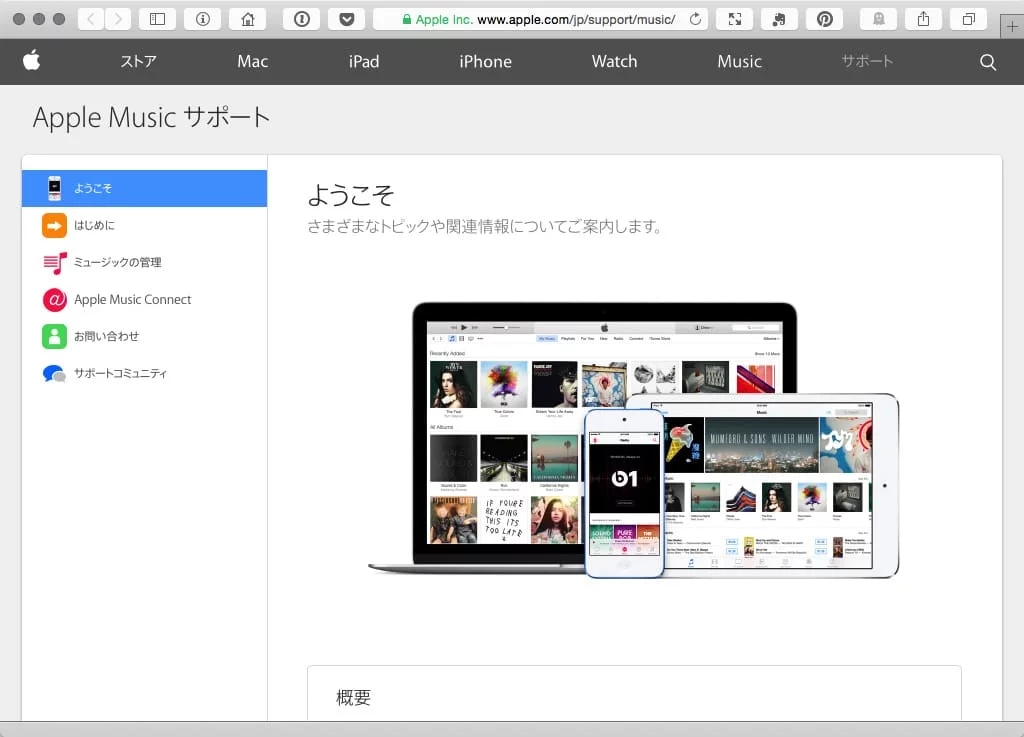Select はじめに in the sidebar

click(x=144, y=225)
